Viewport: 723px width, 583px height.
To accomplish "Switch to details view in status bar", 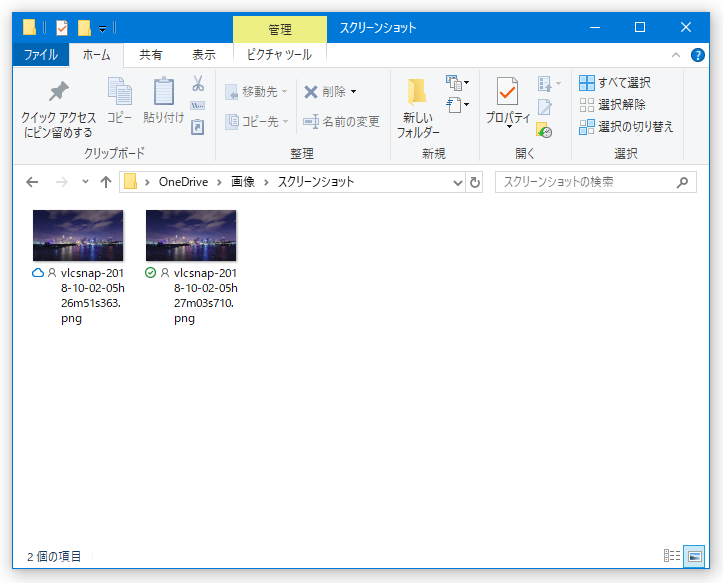I will coord(672,555).
